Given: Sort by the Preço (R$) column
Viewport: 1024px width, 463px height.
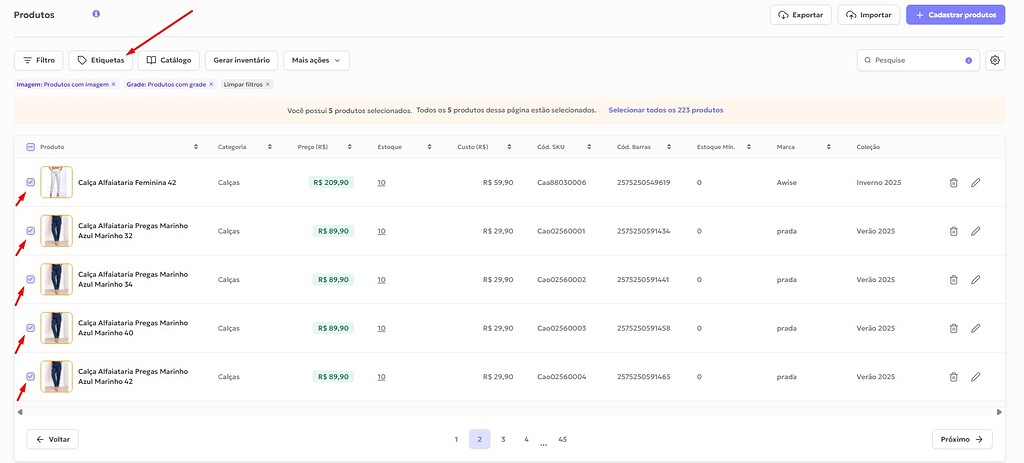Looking at the screenshot, I should (x=350, y=147).
